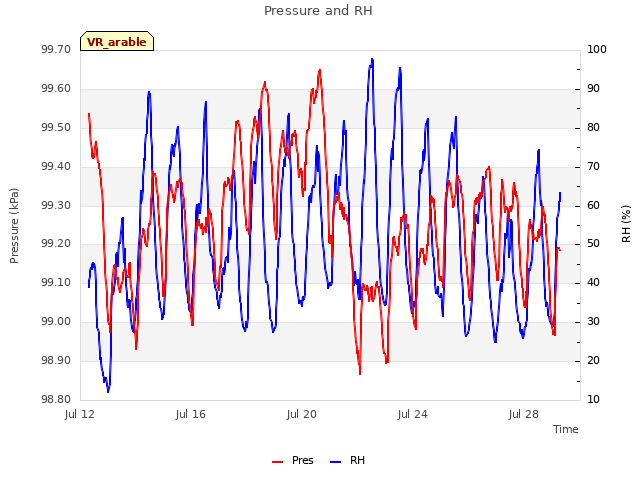Click the blue RH legend swatch

click(336, 462)
